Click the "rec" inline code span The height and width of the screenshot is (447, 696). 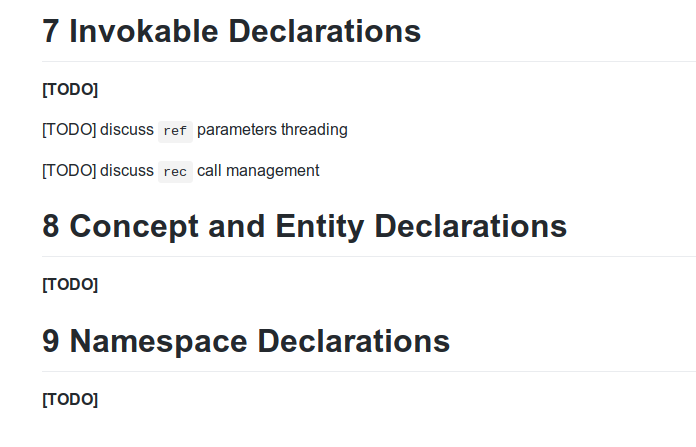pyautogui.click(x=175, y=171)
